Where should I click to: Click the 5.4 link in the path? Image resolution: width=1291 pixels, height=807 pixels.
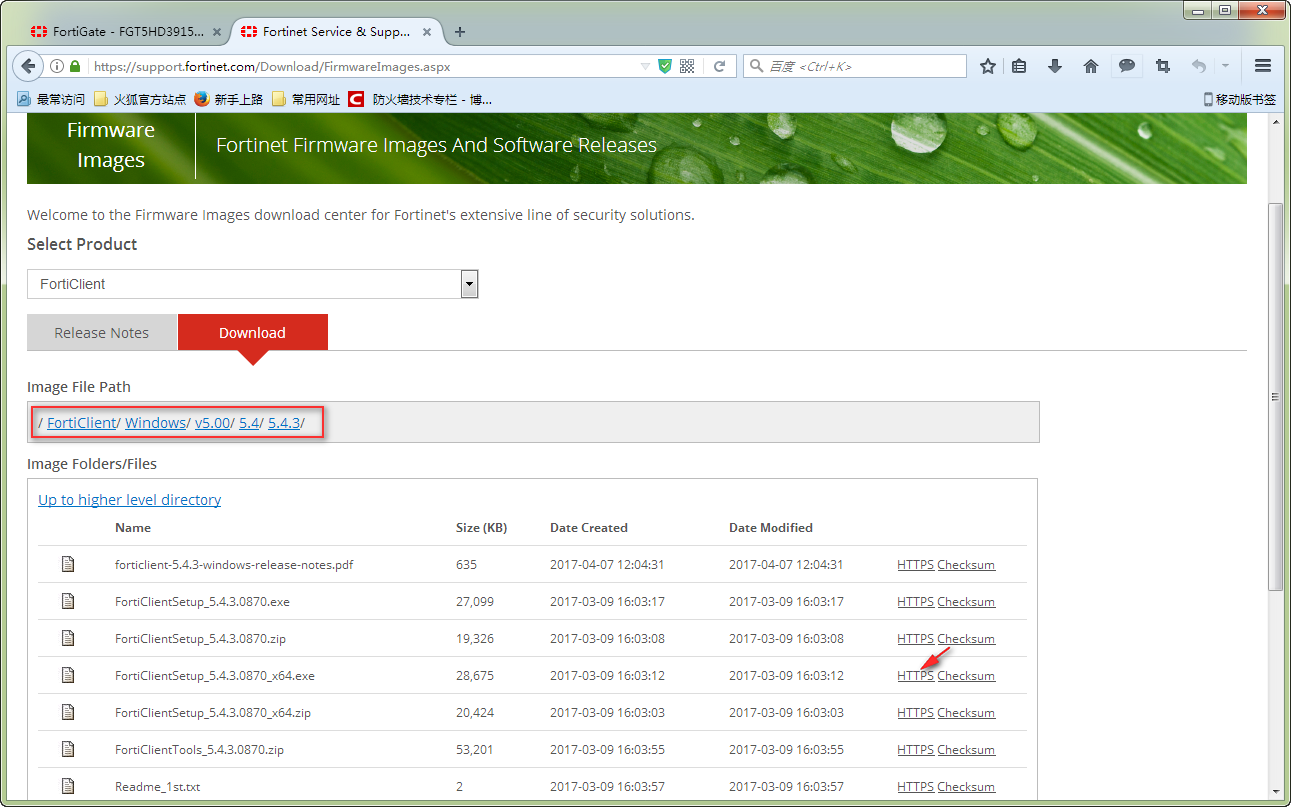tap(249, 423)
